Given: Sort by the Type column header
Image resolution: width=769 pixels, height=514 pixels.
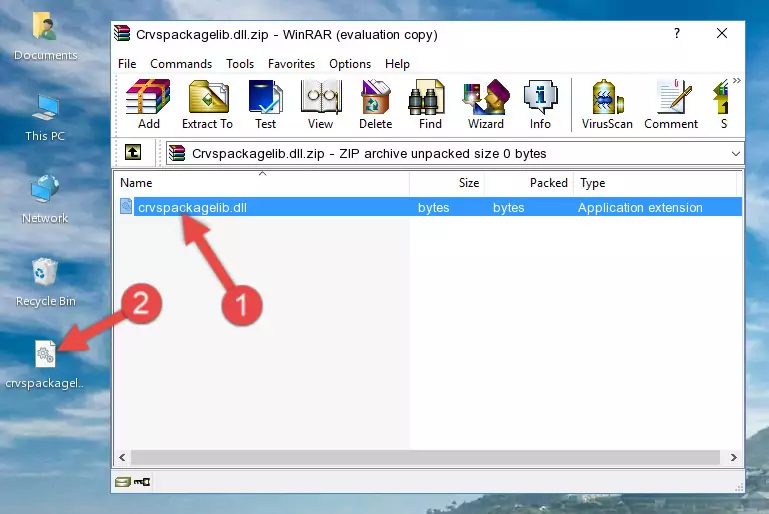Looking at the screenshot, I should coord(655,183).
